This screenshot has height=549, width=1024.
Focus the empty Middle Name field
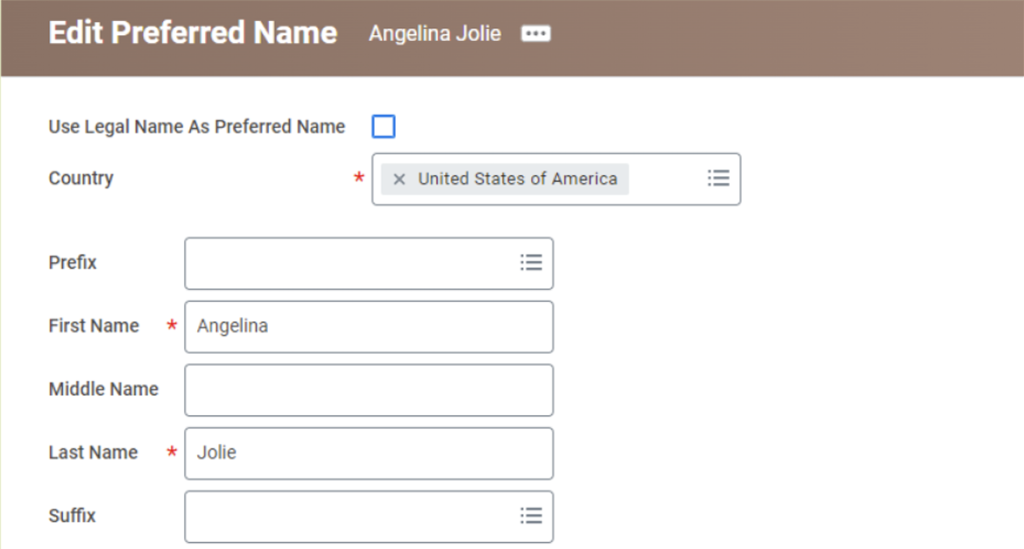pos(369,390)
